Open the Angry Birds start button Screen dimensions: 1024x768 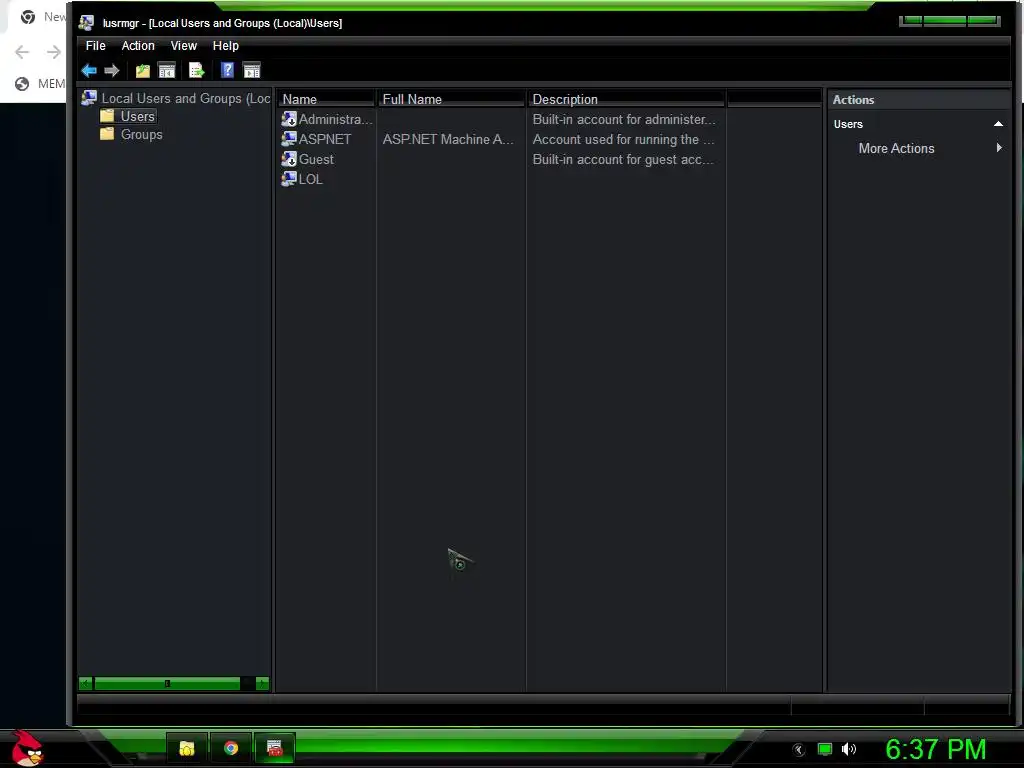27,748
